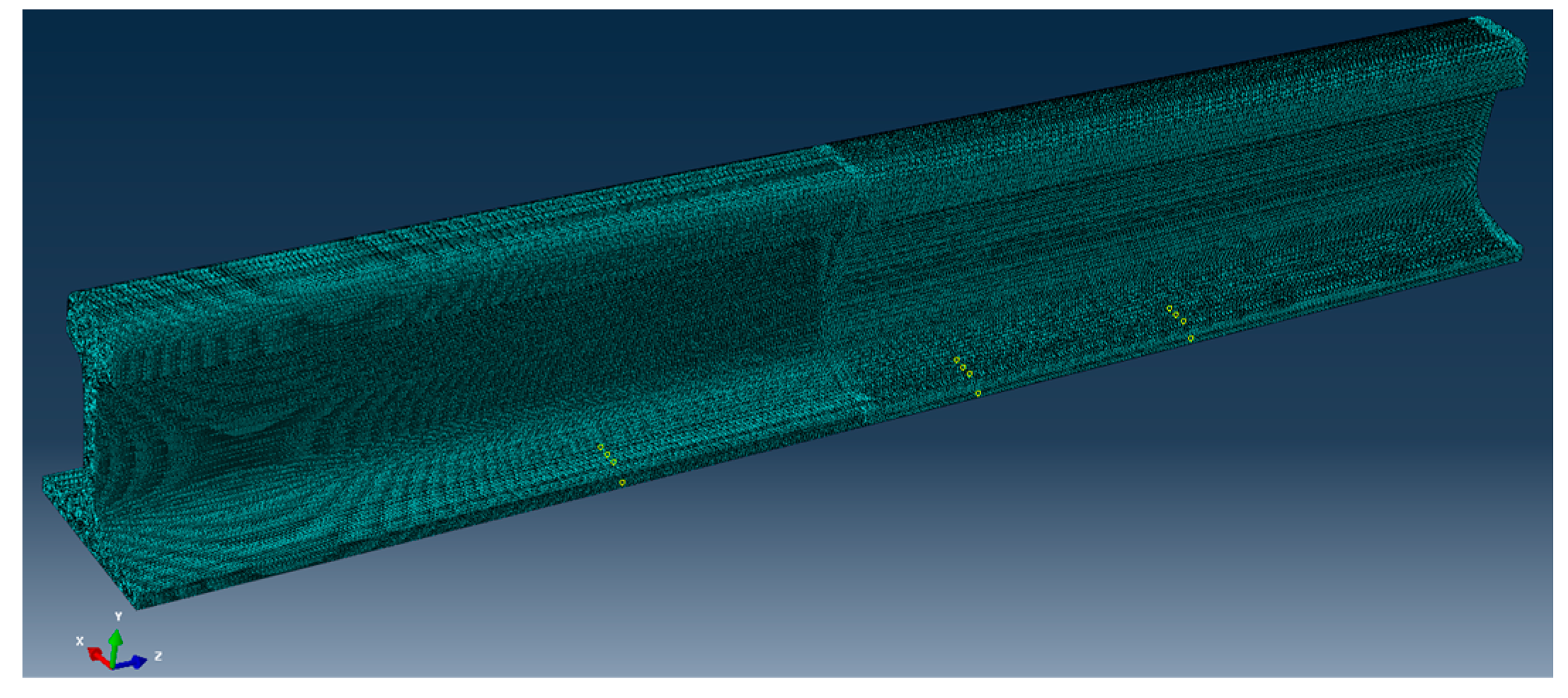Viewport: 1568px width, 698px height.
Task: Pick the topmost yellow node in the leftmost group
Action: point(600,447)
